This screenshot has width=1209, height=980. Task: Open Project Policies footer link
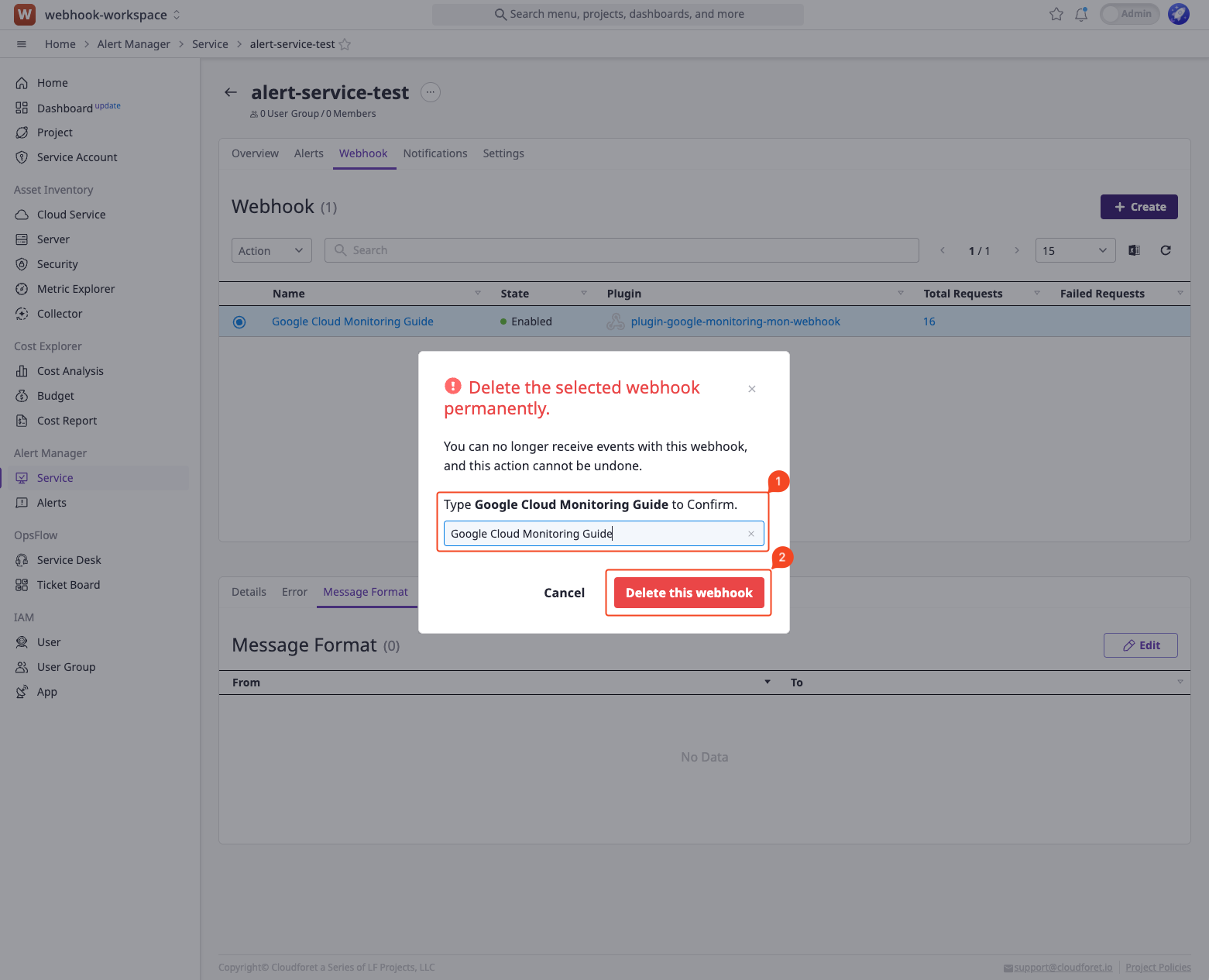(1158, 968)
